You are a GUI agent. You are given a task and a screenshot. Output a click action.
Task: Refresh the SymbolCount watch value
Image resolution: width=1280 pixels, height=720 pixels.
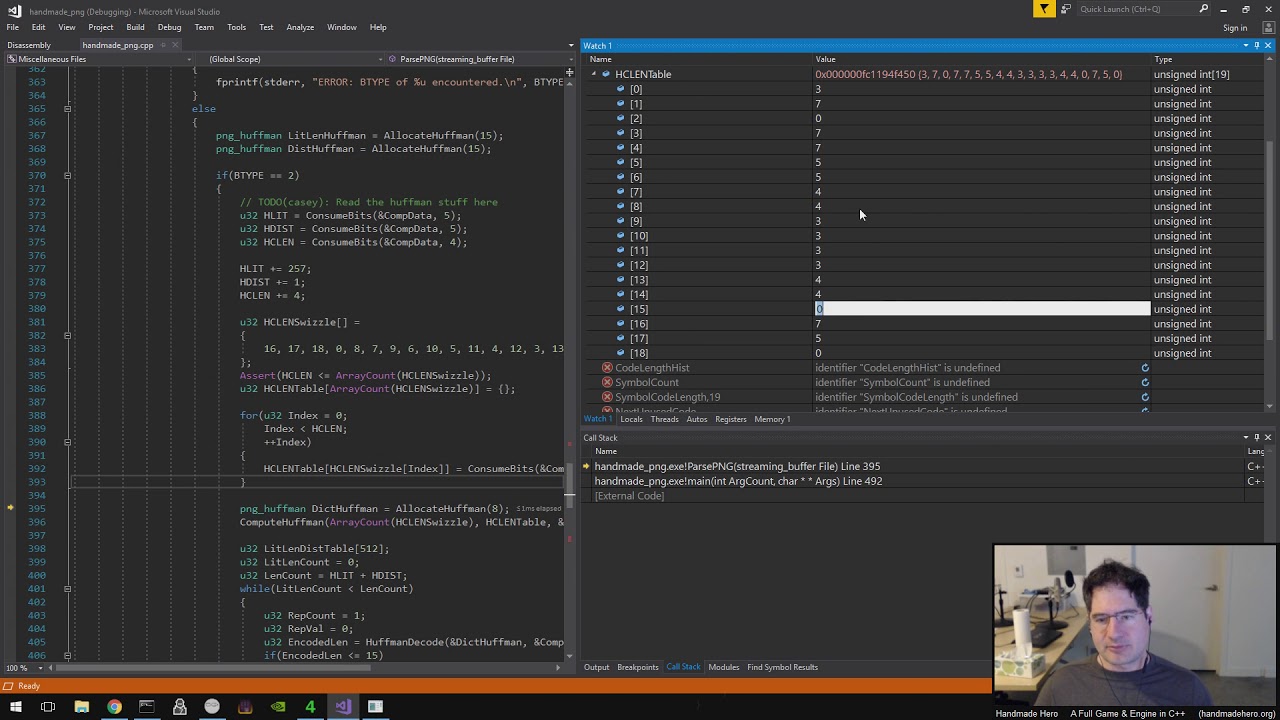[x=1145, y=382]
